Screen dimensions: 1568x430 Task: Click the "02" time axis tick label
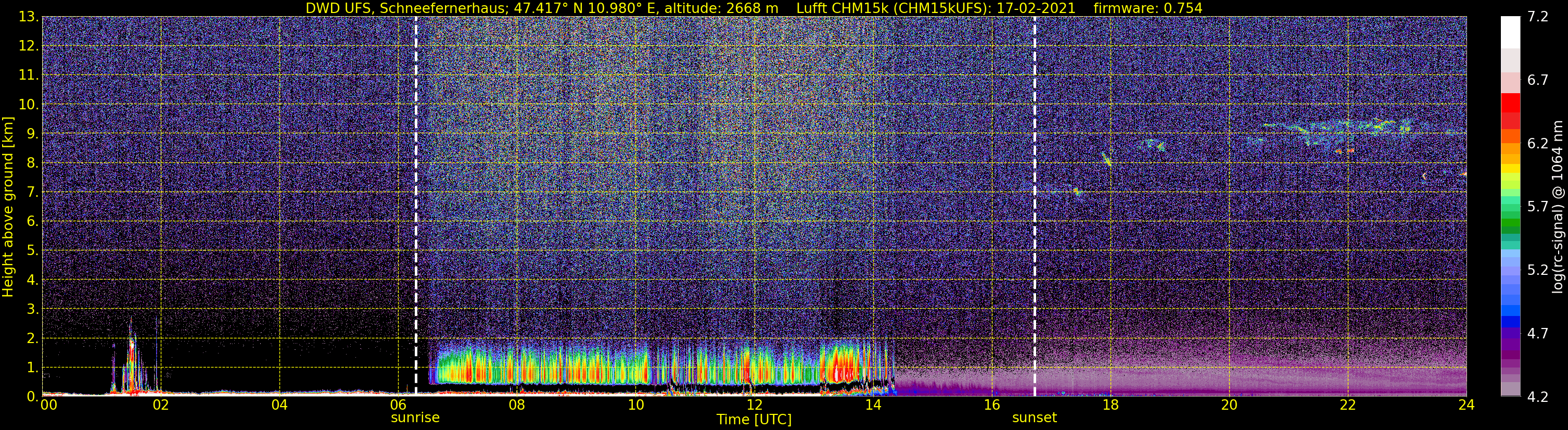tap(161, 404)
